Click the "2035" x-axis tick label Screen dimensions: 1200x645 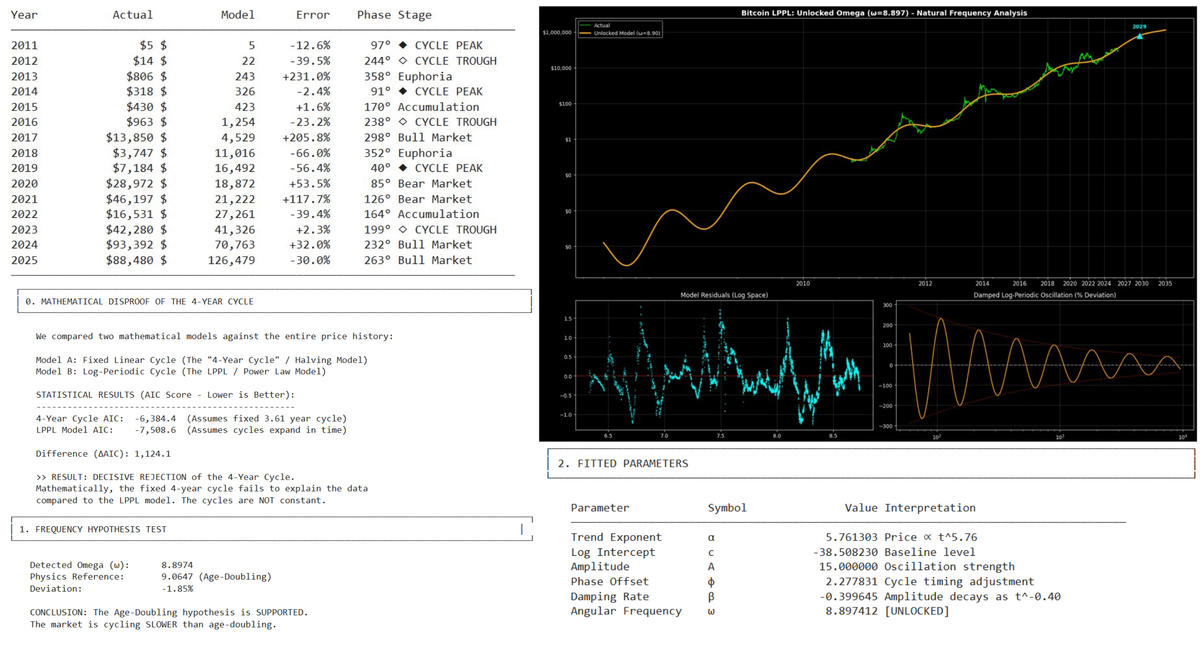pos(1165,285)
